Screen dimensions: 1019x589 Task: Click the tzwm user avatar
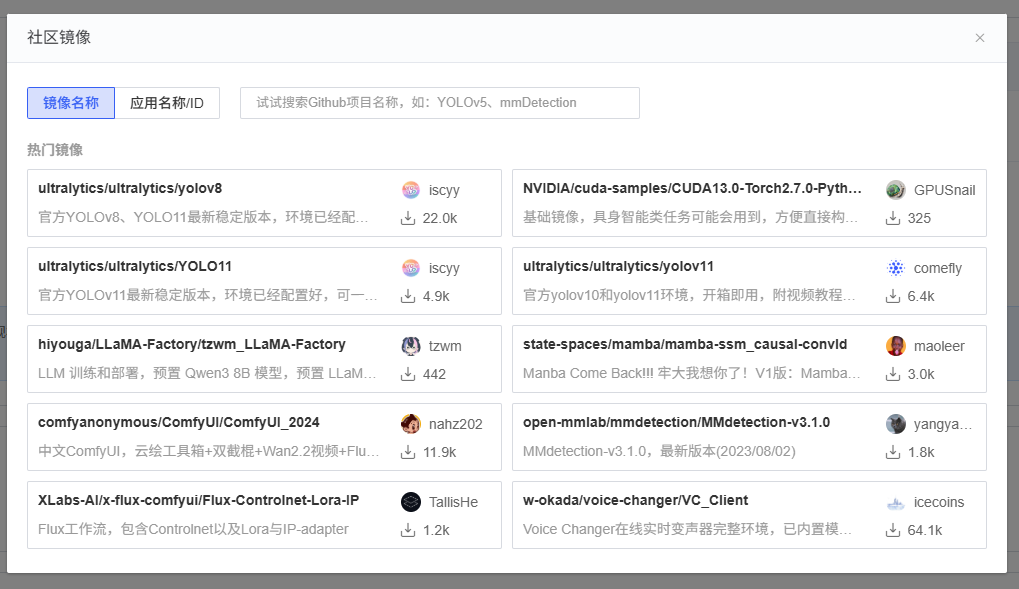coord(411,346)
